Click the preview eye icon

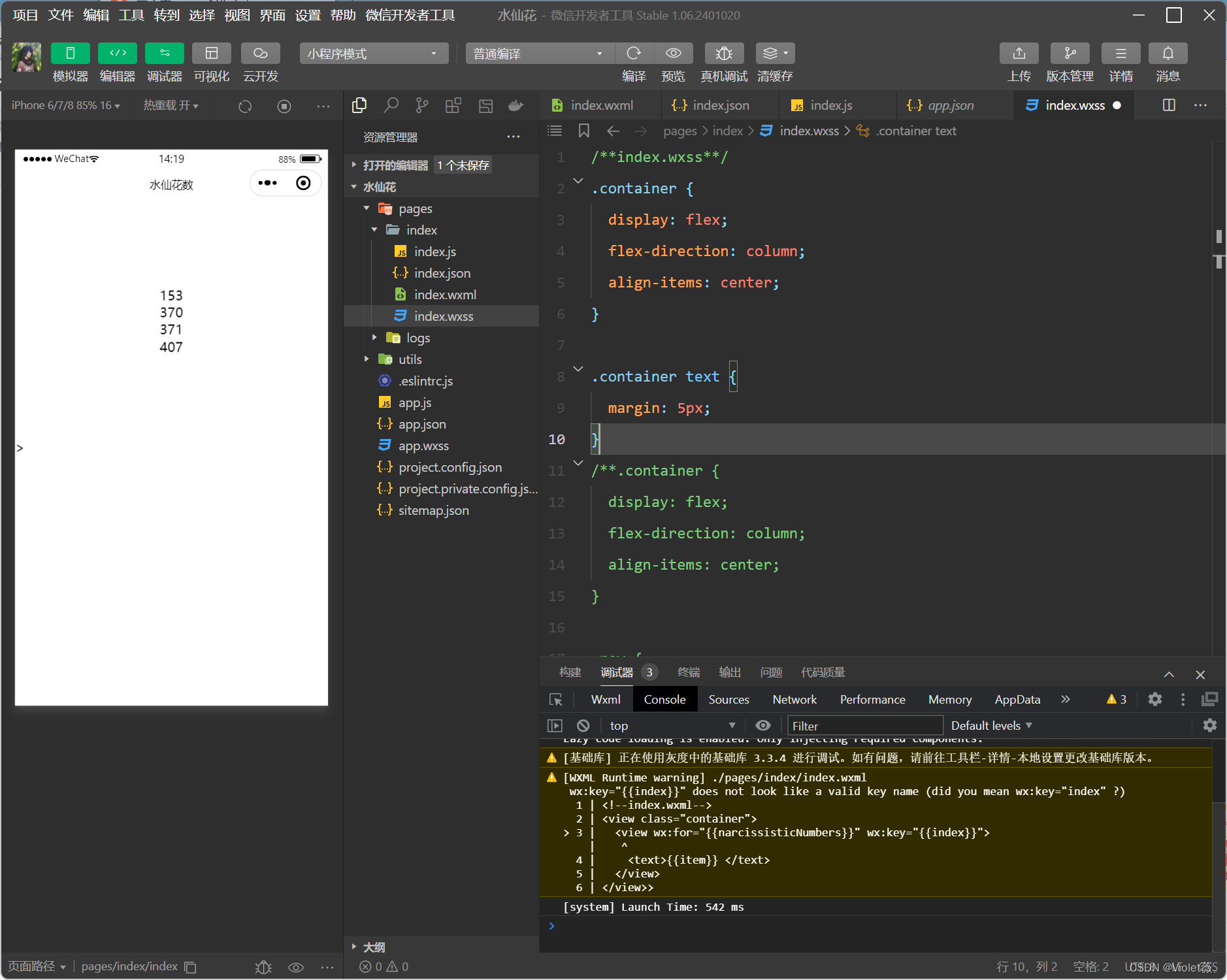click(674, 53)
